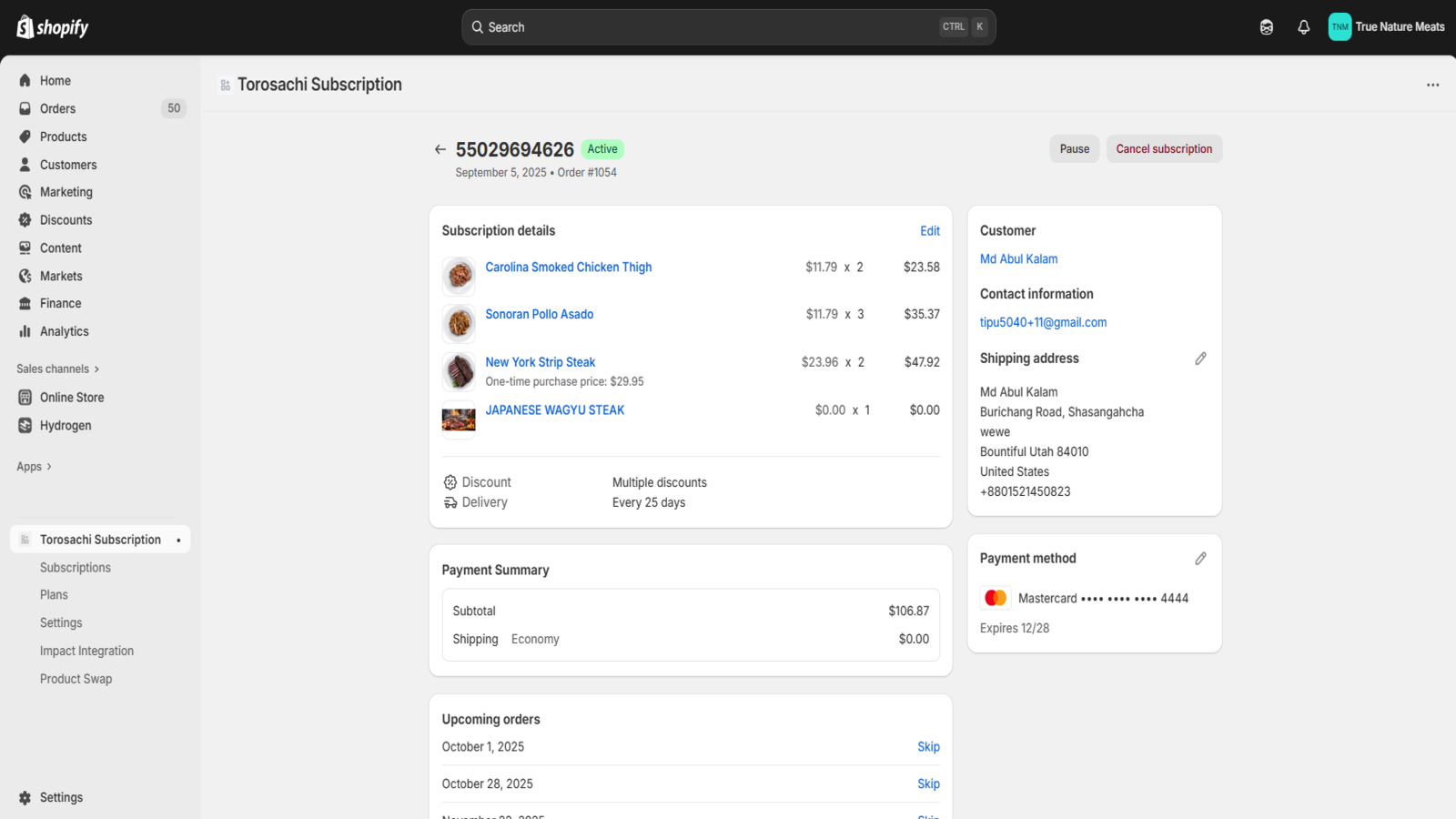
Task: Click the Sonoran Pollo Asado thumbnail
Action: (459, 323)
